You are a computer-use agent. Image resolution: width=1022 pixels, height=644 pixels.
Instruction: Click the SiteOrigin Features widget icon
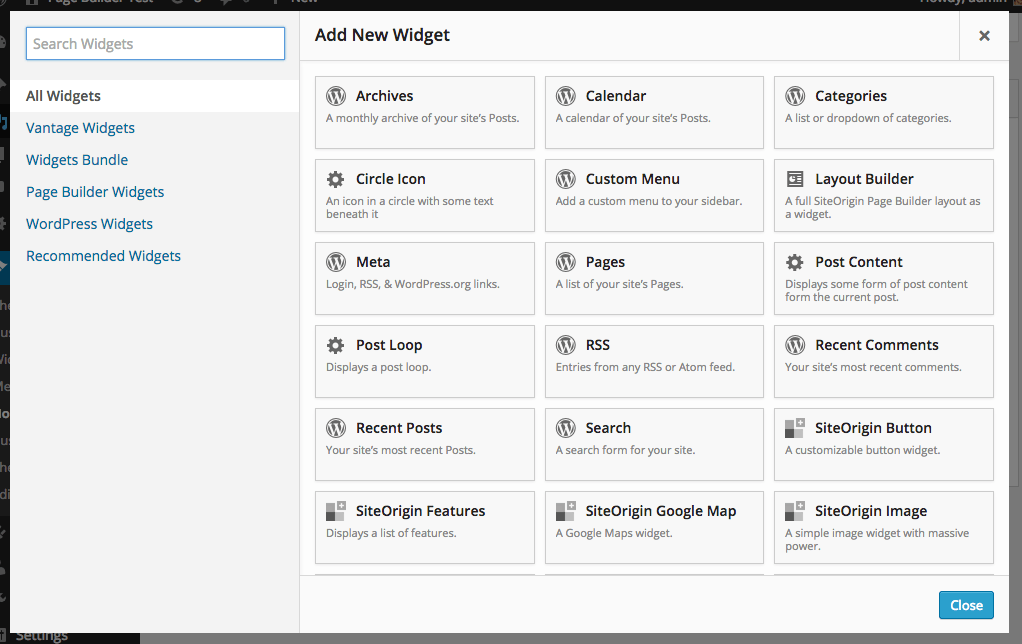336,511
